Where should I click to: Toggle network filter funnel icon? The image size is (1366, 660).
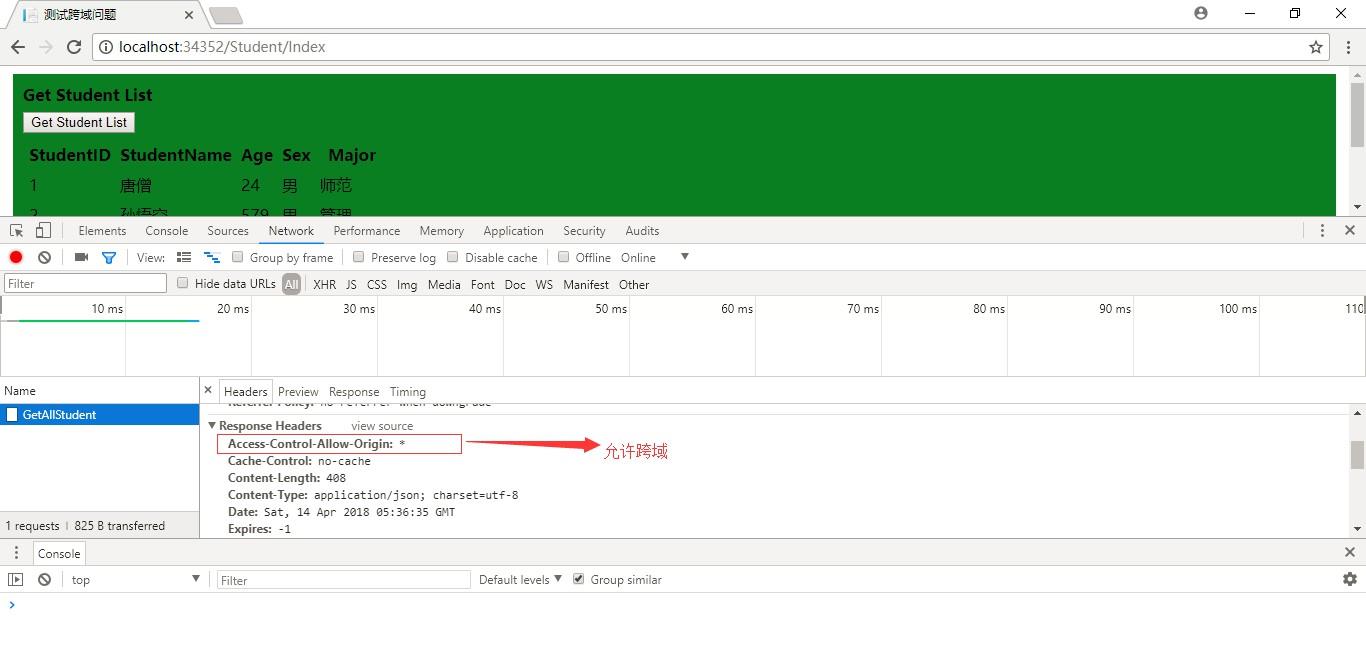(109, 257)
